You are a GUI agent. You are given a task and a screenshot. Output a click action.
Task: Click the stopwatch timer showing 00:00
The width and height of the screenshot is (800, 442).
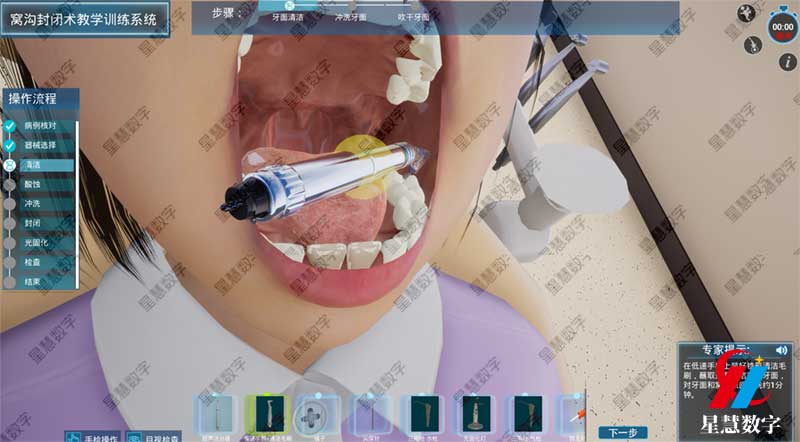pyautogui.click(x=781, y=27)
